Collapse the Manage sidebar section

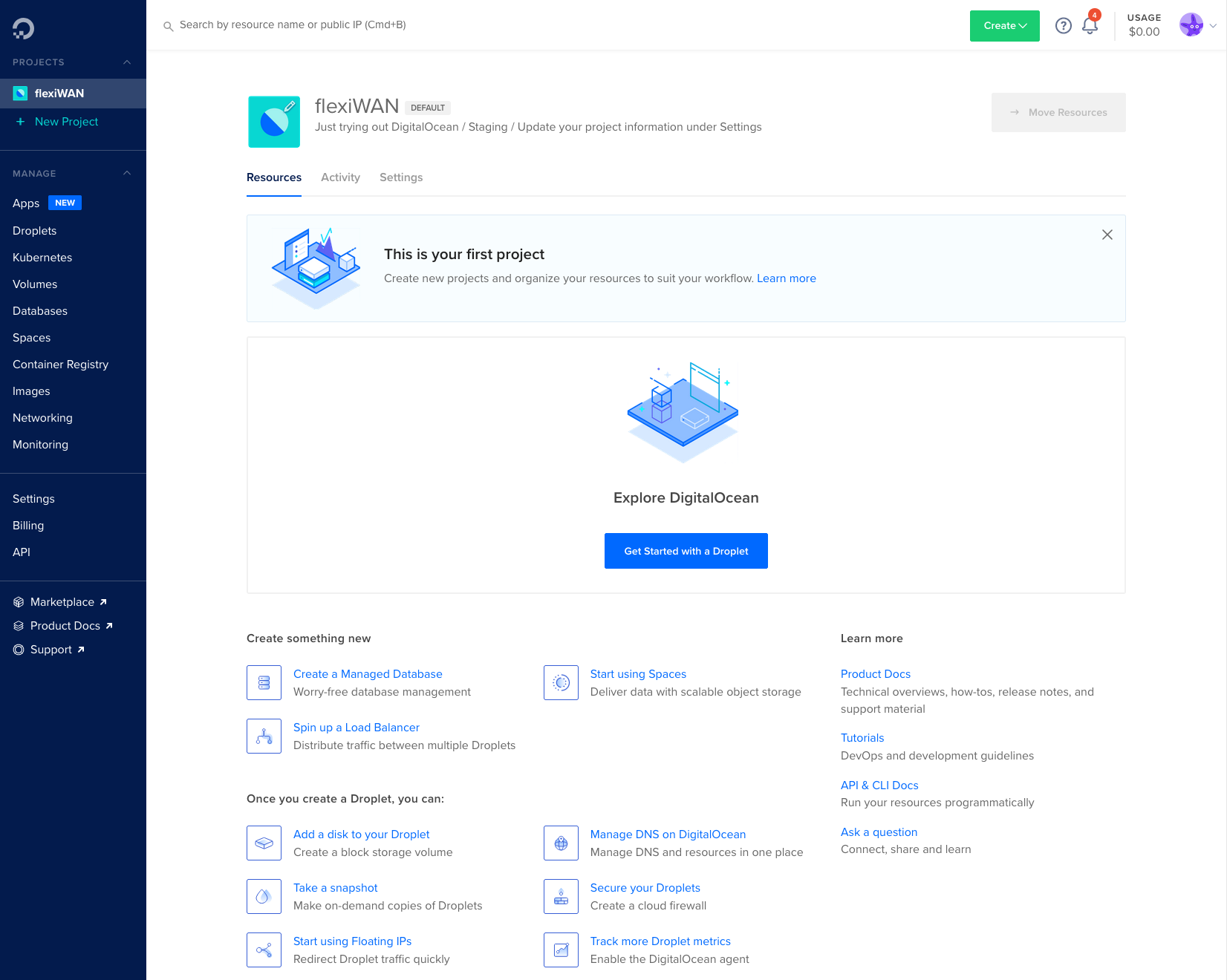[x=127, y=174]
